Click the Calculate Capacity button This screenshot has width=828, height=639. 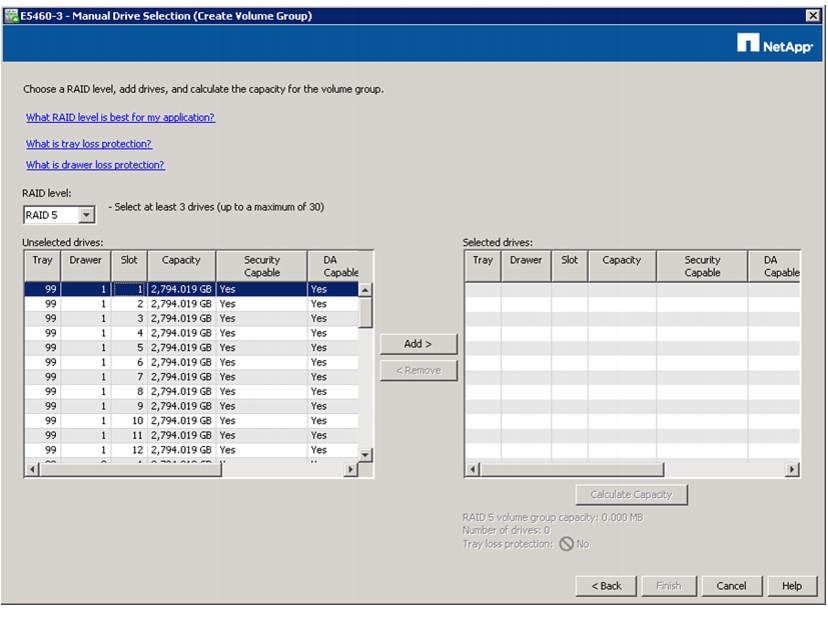coord(632,495)
